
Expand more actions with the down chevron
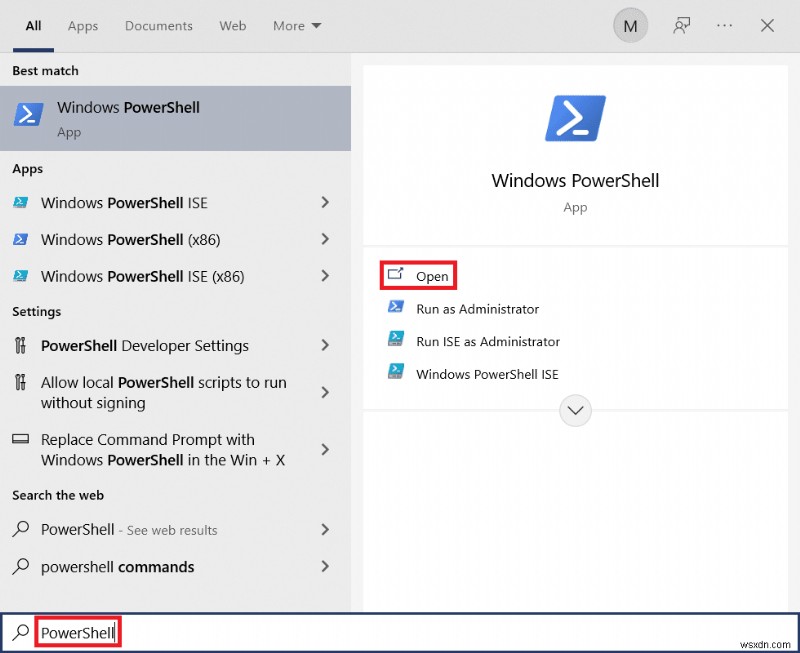click(x=575, y=410)
